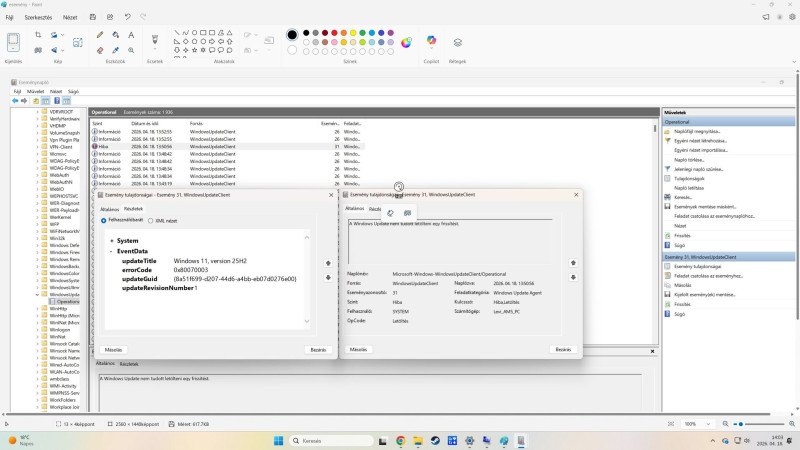The height and width of the screenshot is (450, 800).
Task: Click Bezárás in the EventData details dialog
Action: (x=318, y=350)
